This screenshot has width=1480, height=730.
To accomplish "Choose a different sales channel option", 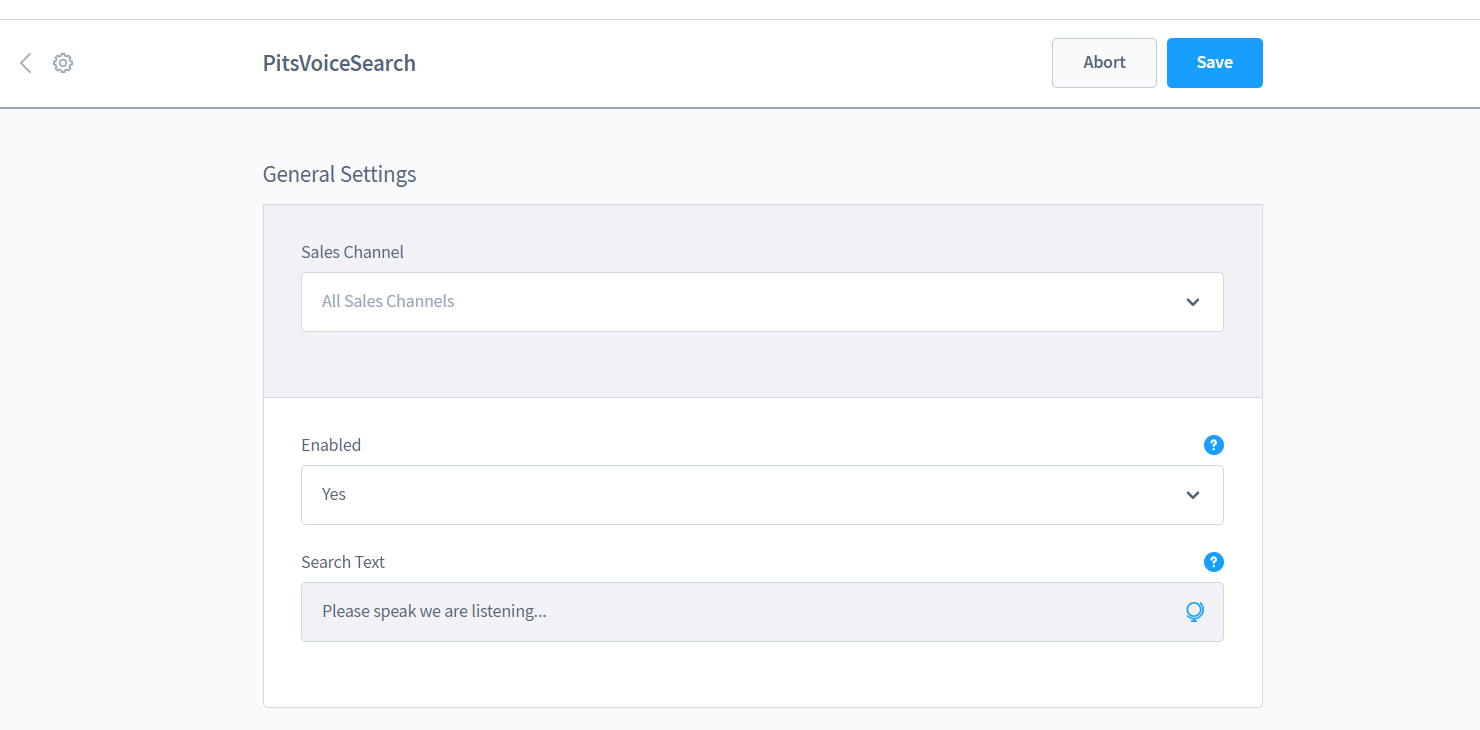I will [762, 301].
